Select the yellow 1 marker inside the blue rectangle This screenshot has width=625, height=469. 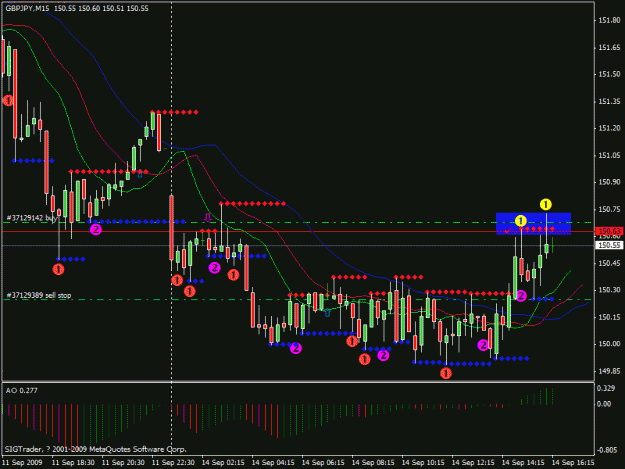pos(521,221)
